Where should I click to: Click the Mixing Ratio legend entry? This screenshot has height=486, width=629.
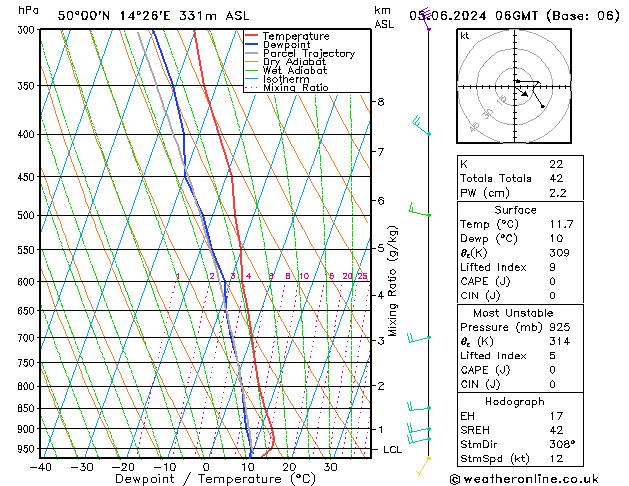[x=295, y=88]
